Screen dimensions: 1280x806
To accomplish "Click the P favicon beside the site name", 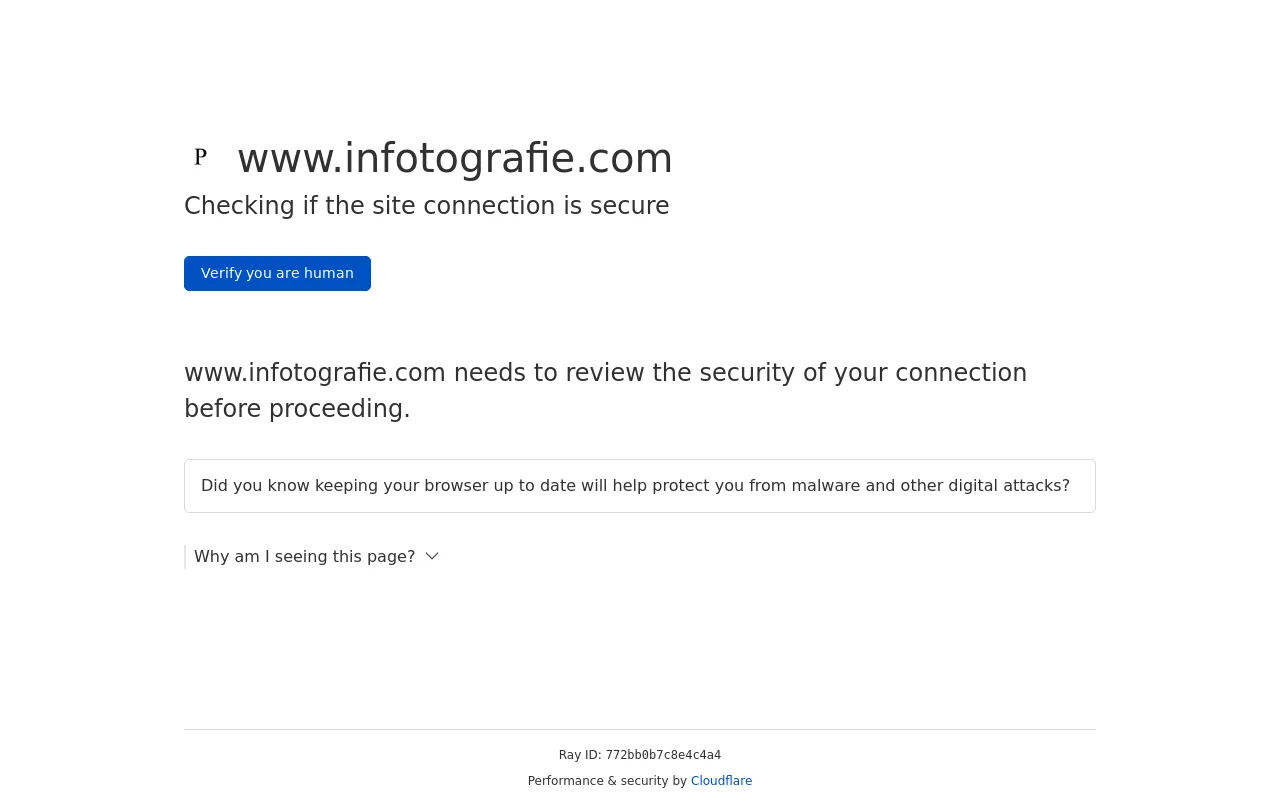I will coord(200,157).
